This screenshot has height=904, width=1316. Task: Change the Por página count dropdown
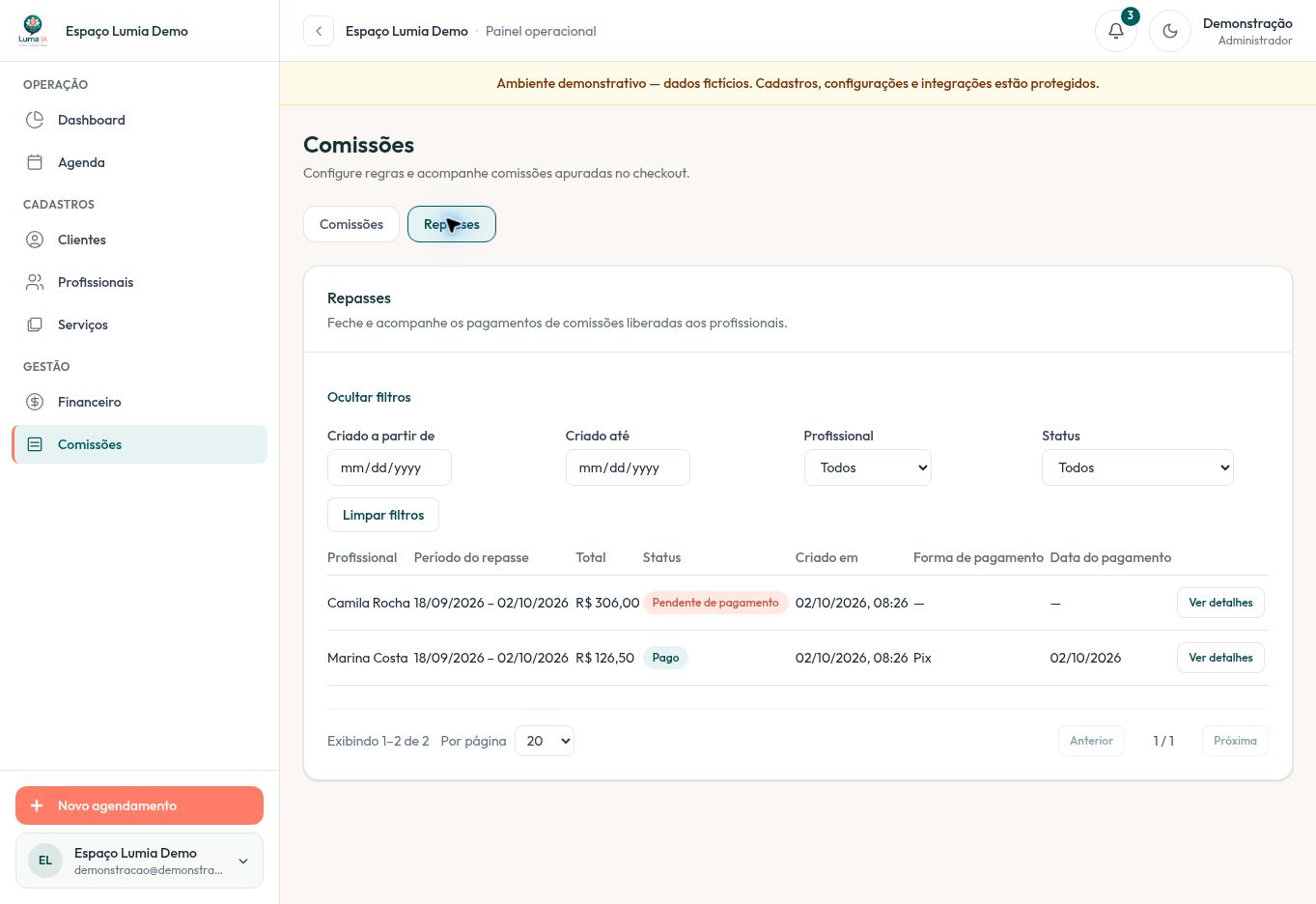pyautogui.click(x=545, y=741)
